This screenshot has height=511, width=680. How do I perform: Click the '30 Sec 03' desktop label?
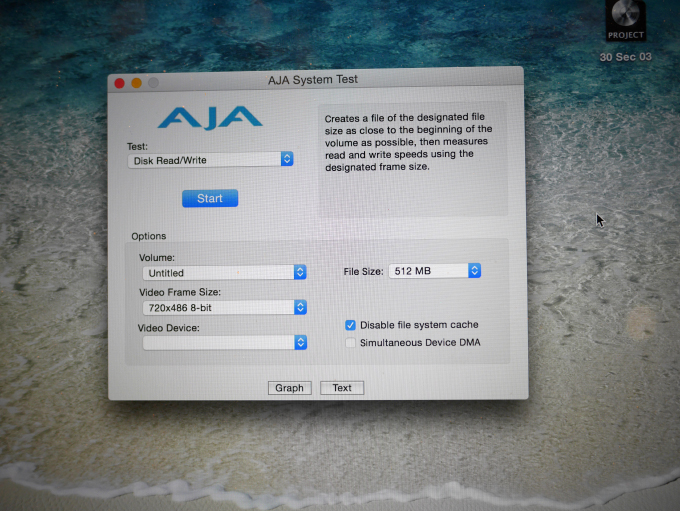pyautogui.click(x=625, y=57)
